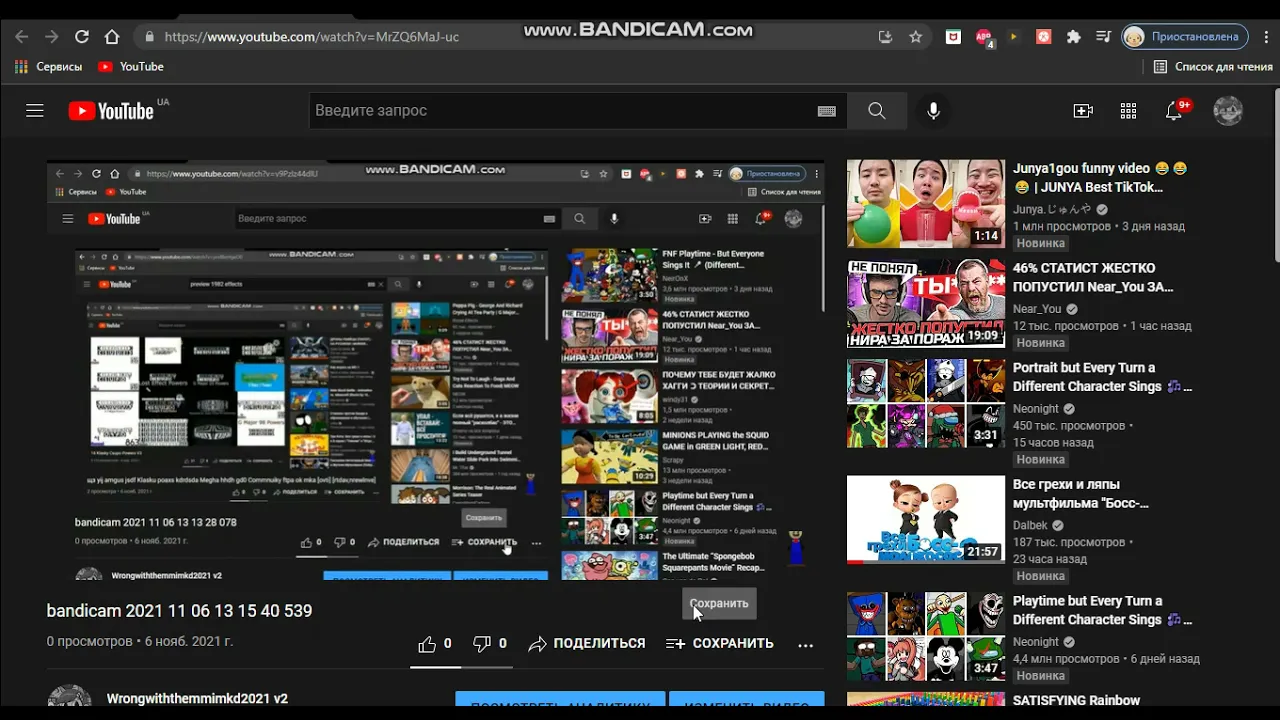Open Список для чтения reading list
The height and width of the screenshot is (720, 1280).
tap(1213, 67)
